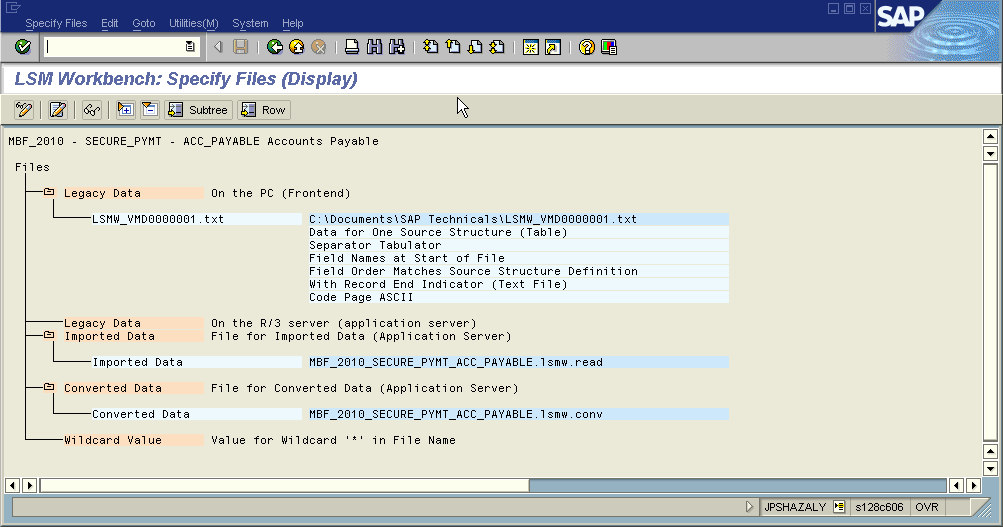1003x527 pixels.
Task: Click the .lsmw.read file name
Action: click(518, 362)
